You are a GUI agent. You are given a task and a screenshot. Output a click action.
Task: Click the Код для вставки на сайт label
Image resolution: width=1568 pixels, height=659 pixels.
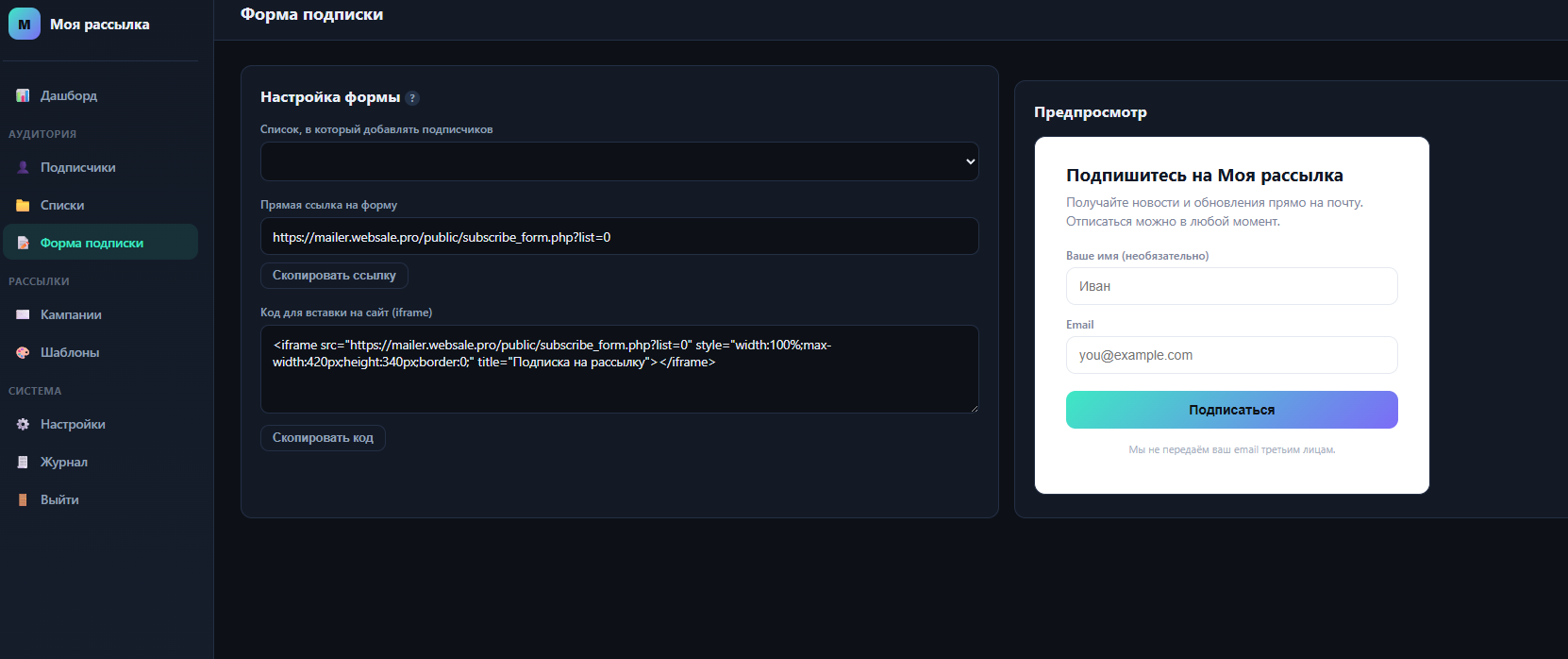346,313
